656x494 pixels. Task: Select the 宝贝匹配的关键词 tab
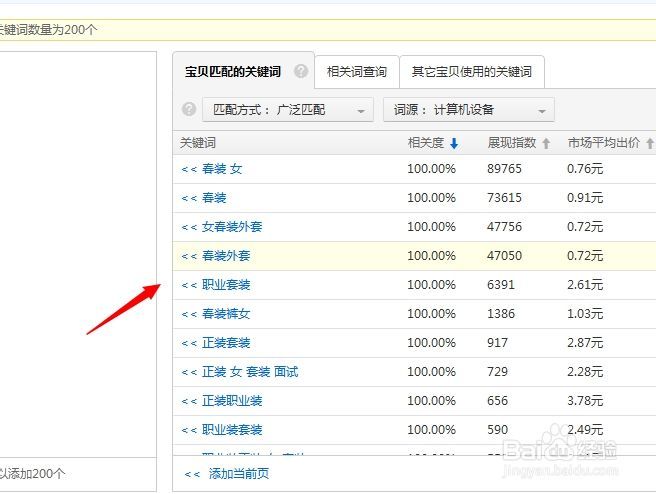233,72
